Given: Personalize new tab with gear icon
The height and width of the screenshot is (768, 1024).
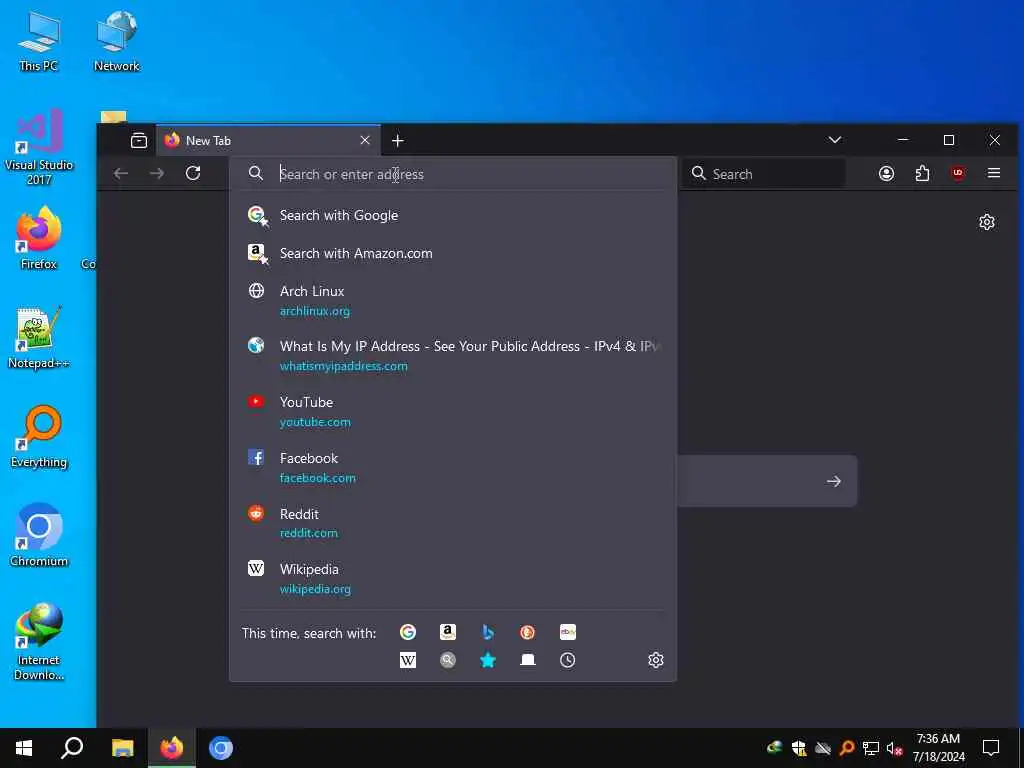Looking at the screenshot, I should tap(987, 222).
